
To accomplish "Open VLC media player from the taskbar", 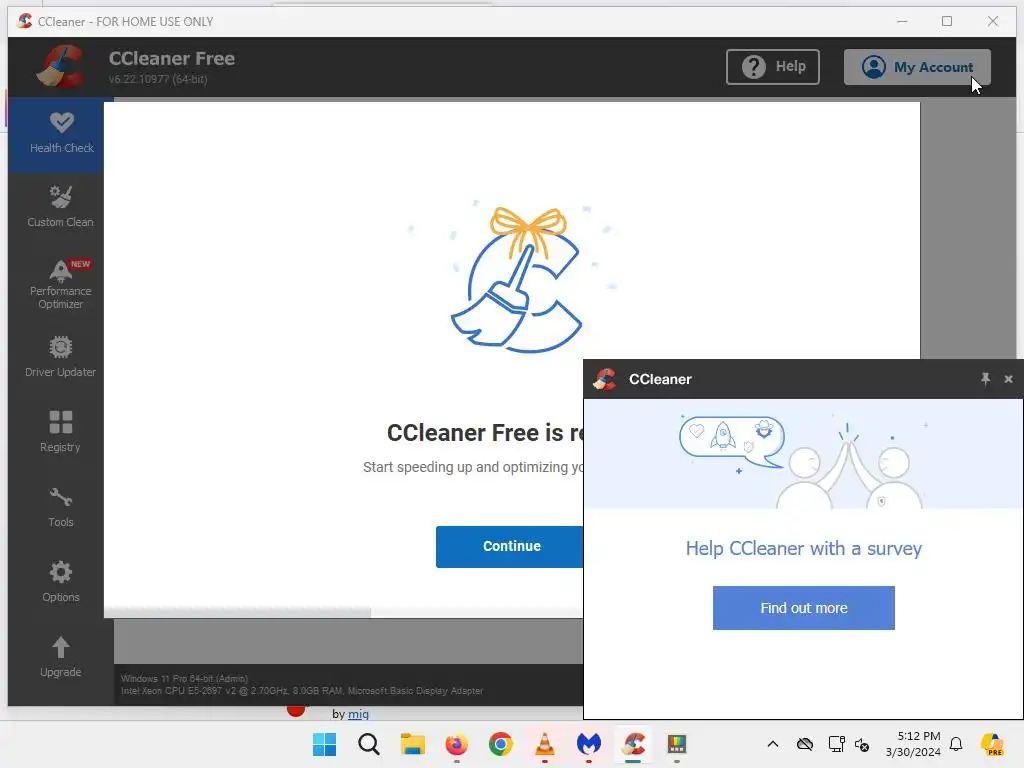I will click(x=545, y=744).
